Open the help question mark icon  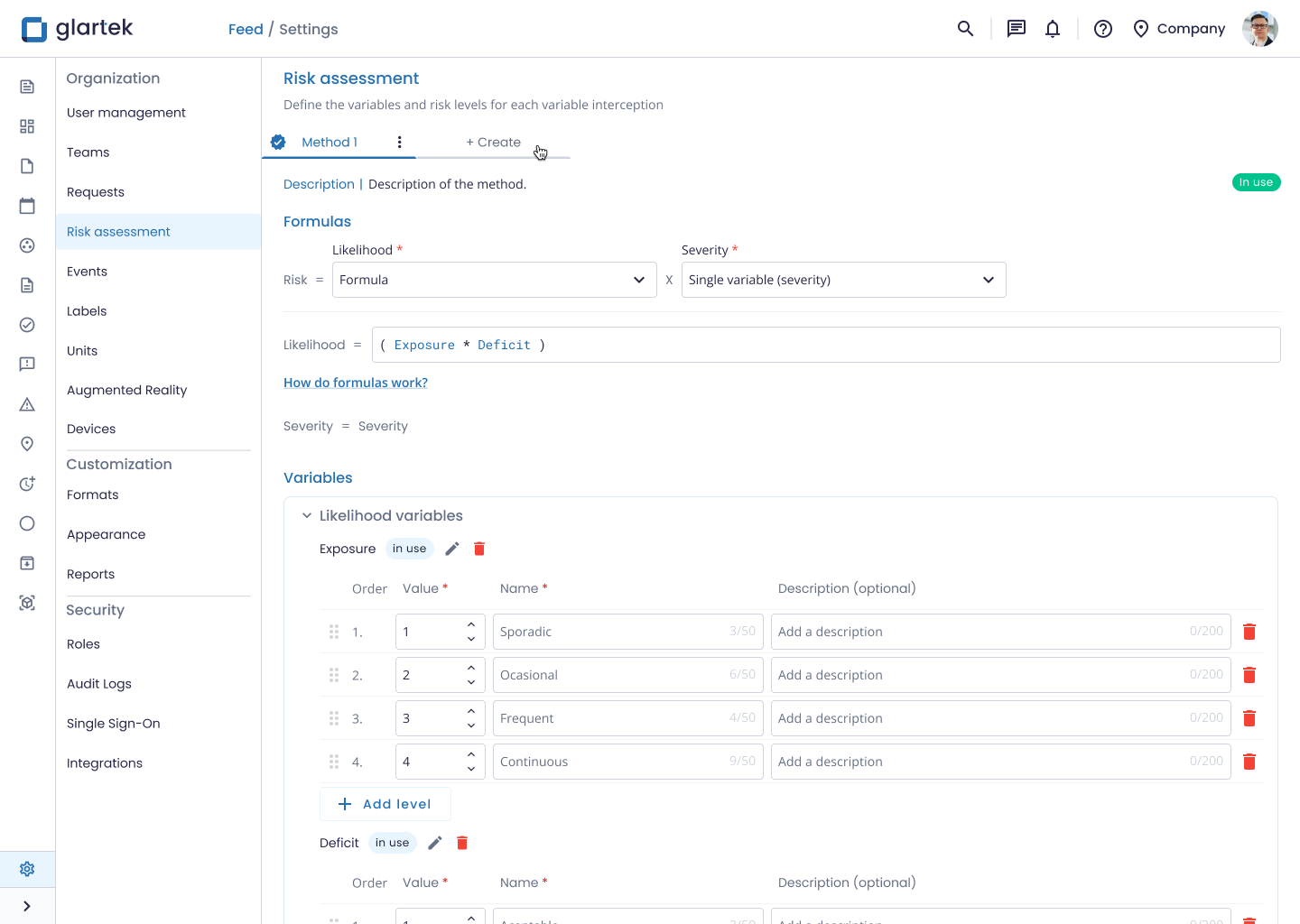tap(1102, 29)
